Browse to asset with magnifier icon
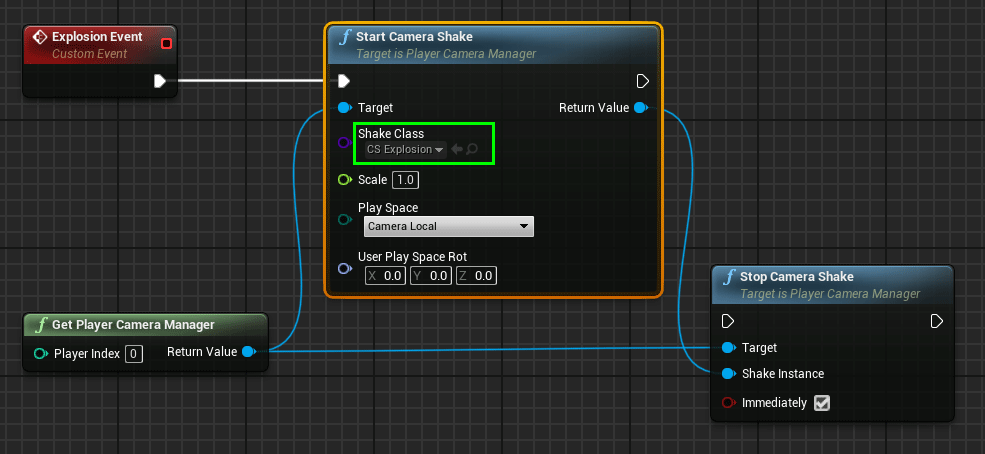 [x=472, y=149]
